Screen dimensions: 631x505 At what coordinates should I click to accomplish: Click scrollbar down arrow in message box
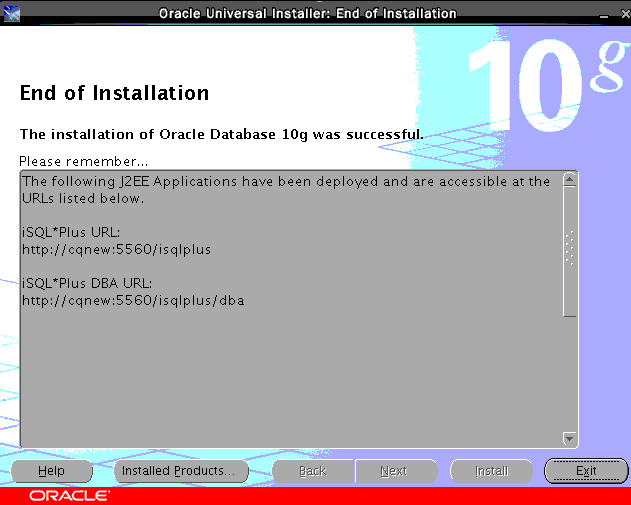coord(569,438)
